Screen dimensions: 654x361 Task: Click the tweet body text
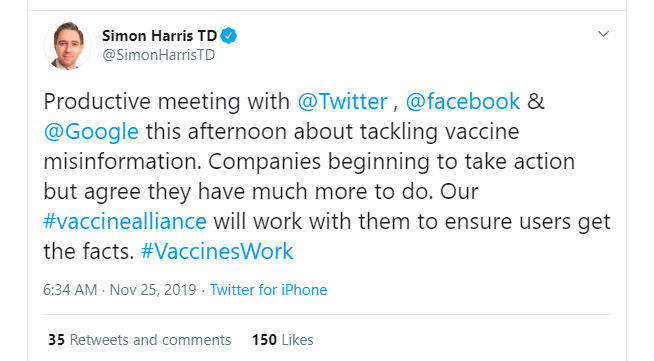[x=327, y=176]
